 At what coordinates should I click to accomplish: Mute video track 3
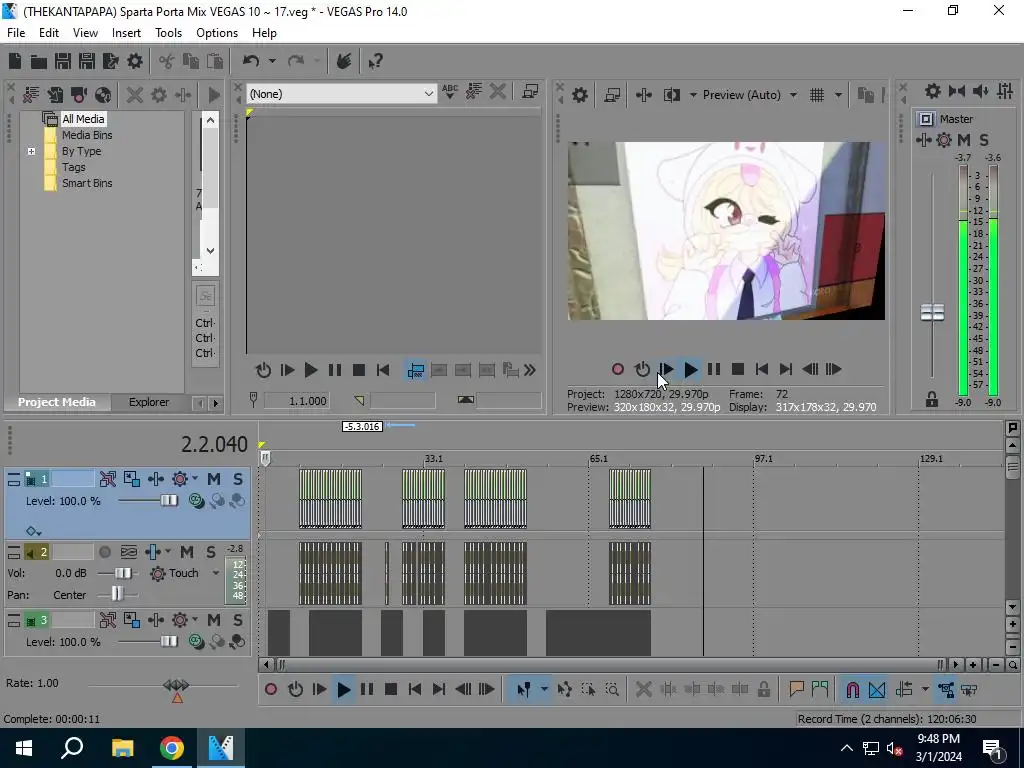[214, 620]
